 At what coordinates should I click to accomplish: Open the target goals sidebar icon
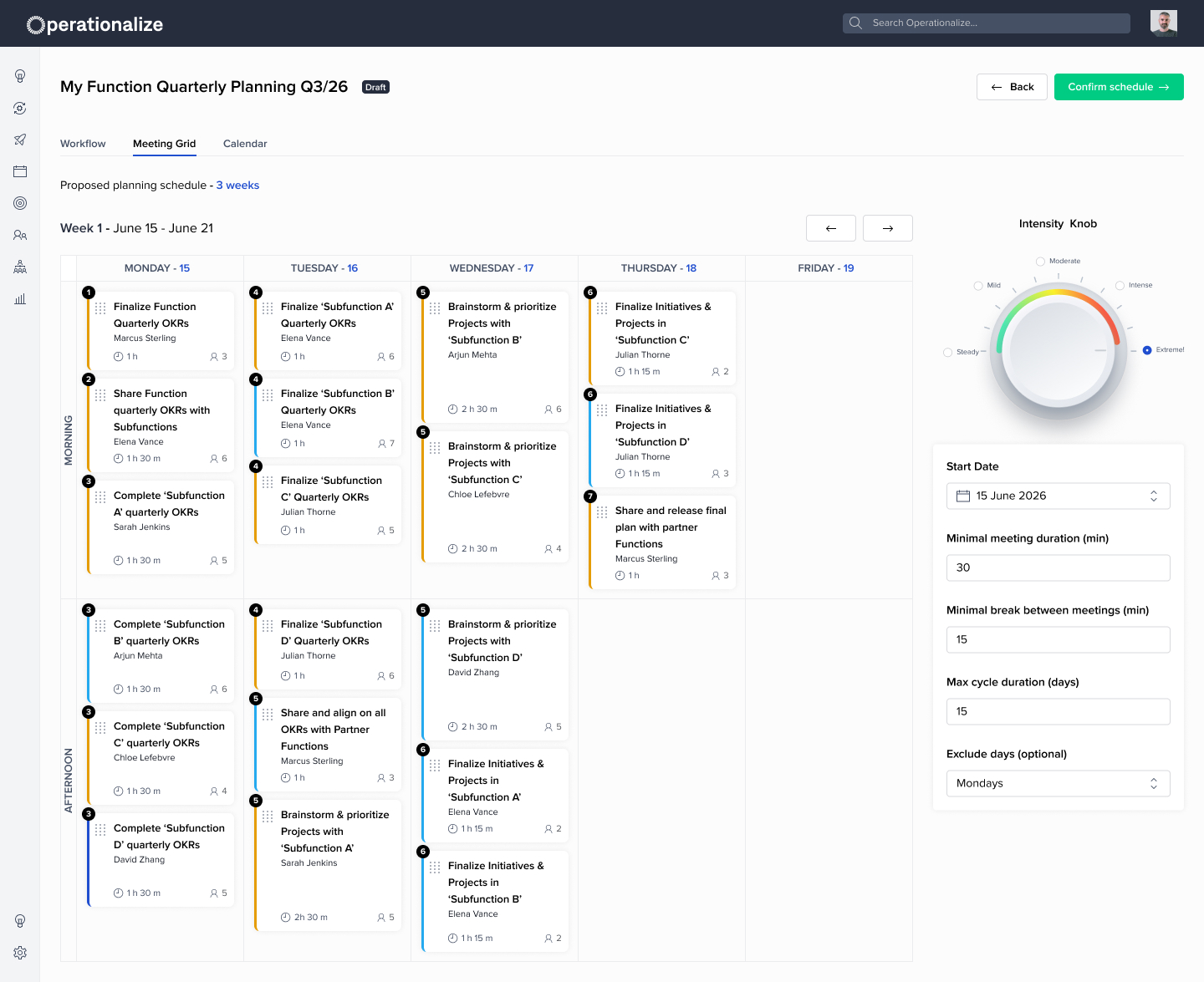[x=20, y=203]
